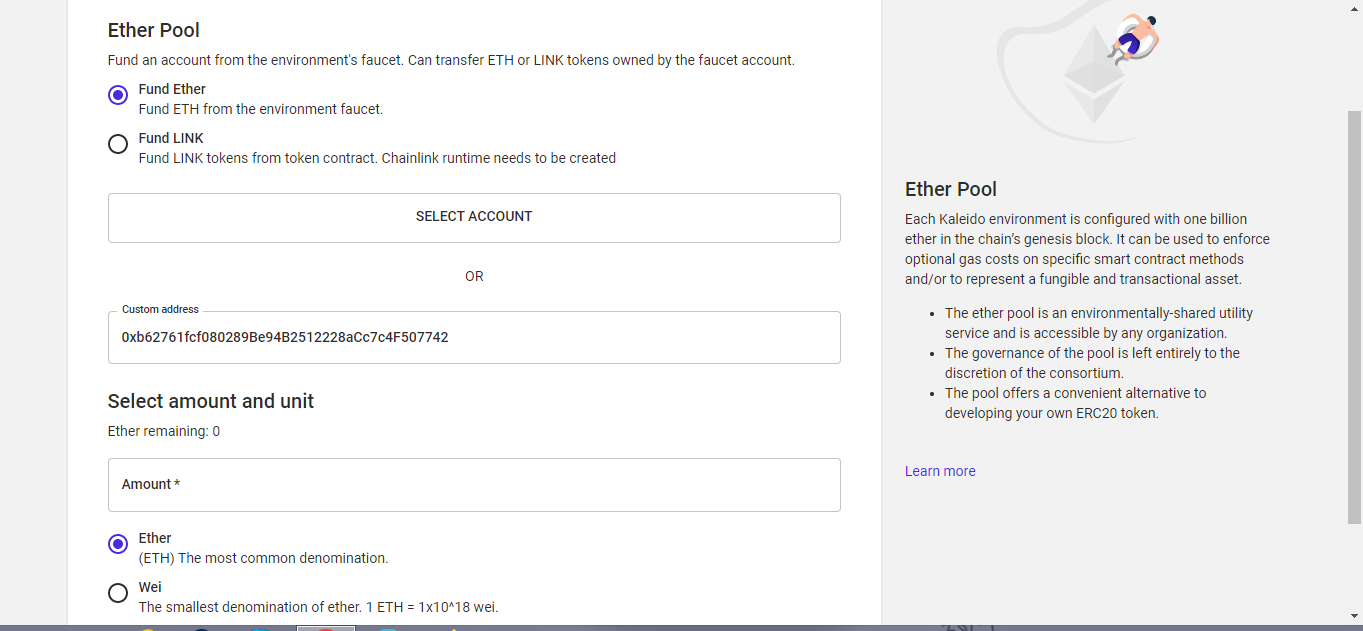Click the main 'Ether Pool' form heading
This screenshot has width=1363, height=631.
[154, 30]
